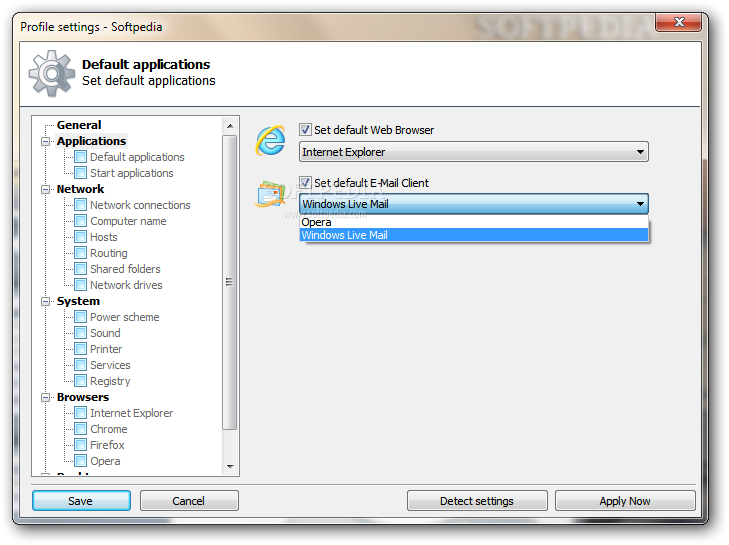
Task: Check the Routing box in tree
Action: (80, 253)
